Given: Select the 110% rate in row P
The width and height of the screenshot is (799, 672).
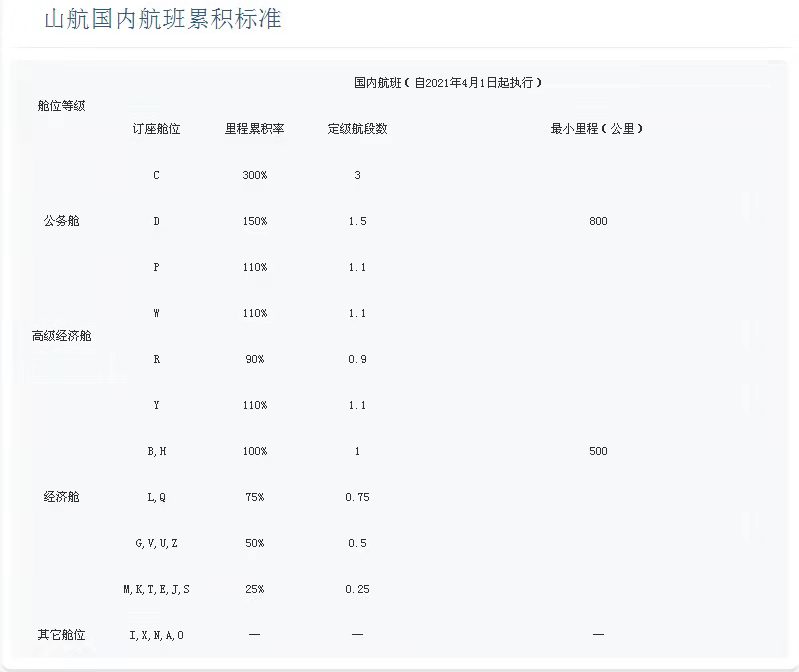Looking at the screenshot, I should coord(255,267).
